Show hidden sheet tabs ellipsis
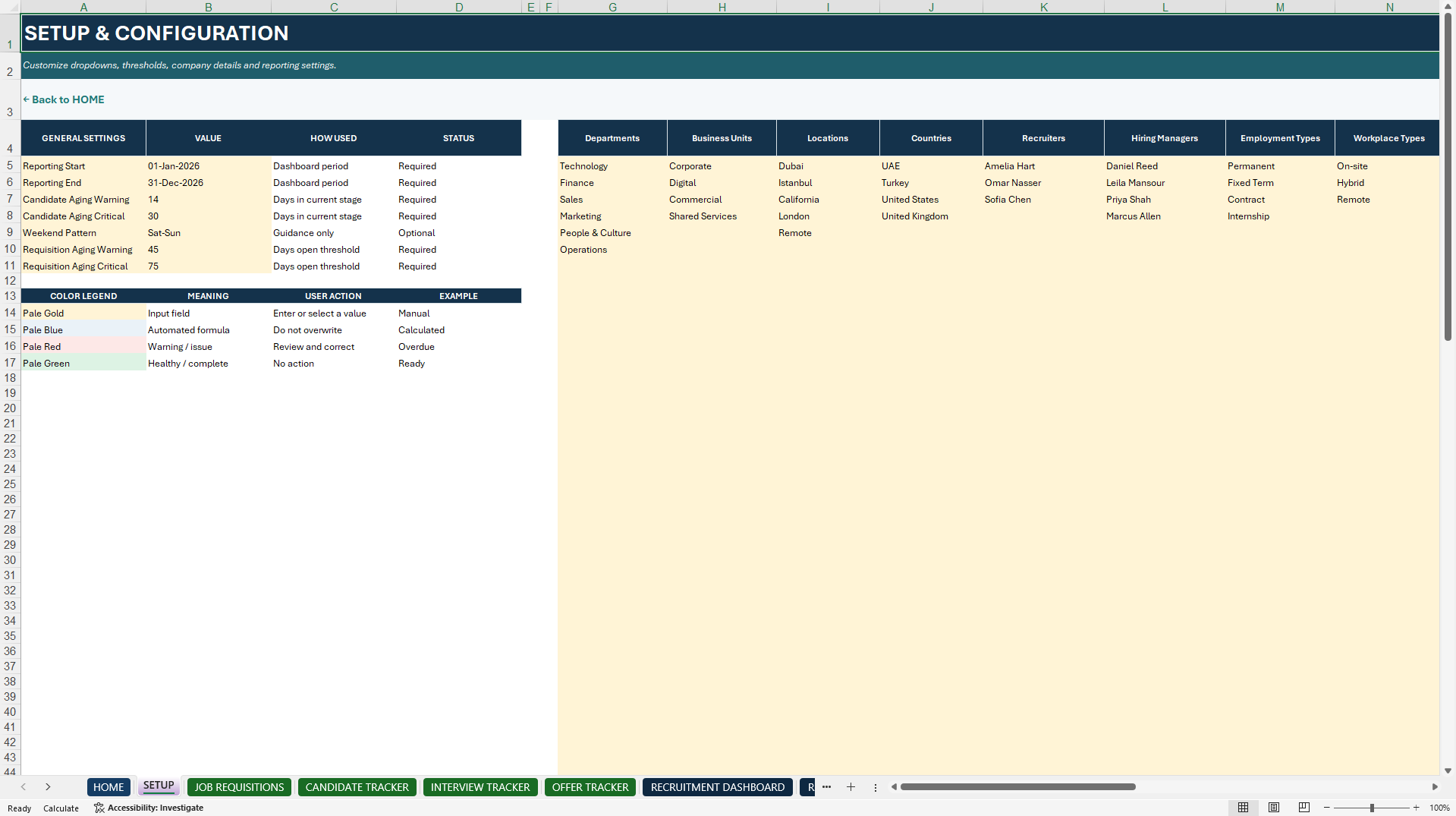This screenshot has height=816, width=1456. click(826, 787)
